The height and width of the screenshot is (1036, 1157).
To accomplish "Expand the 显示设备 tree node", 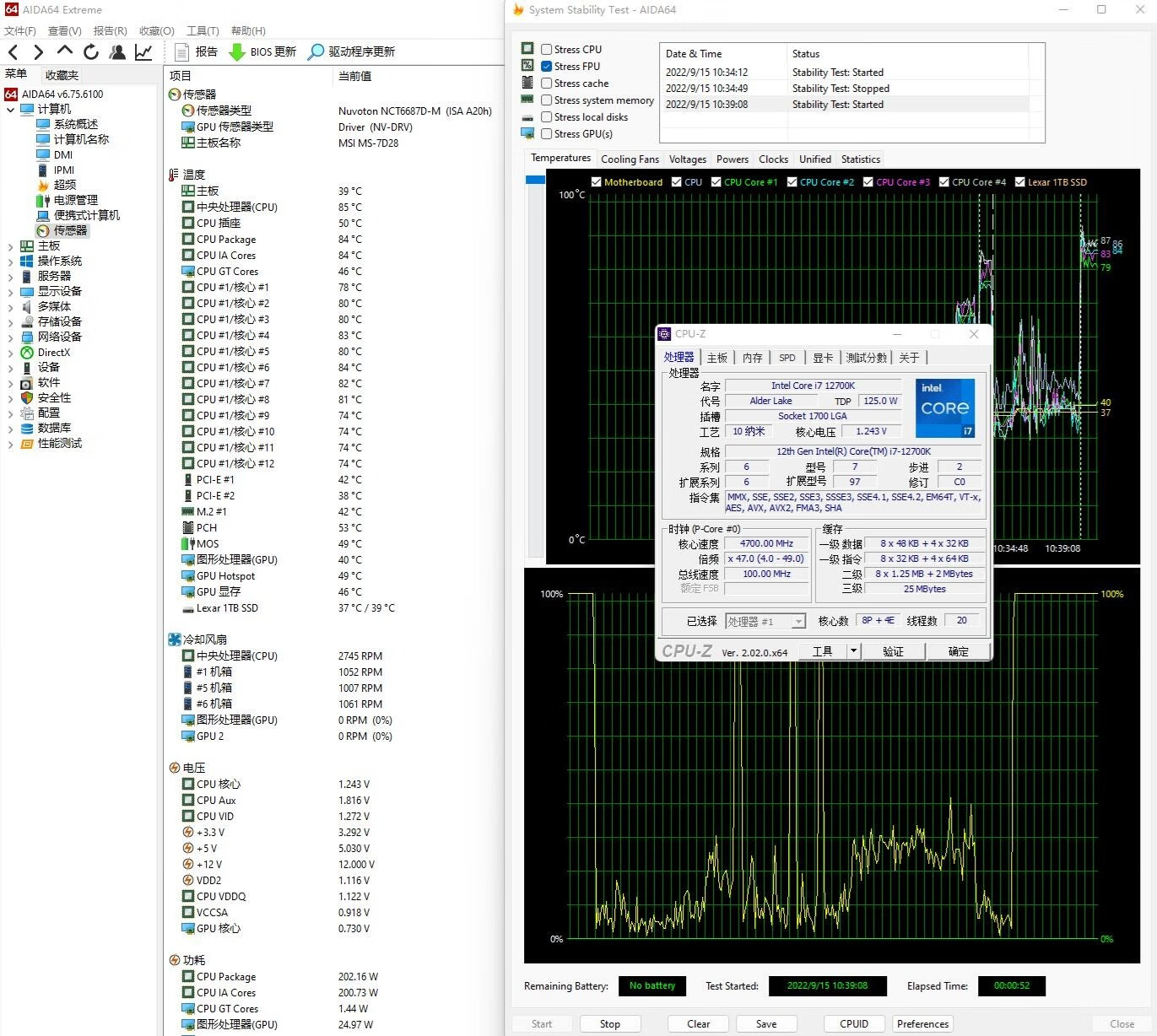I will click(10, 291).
